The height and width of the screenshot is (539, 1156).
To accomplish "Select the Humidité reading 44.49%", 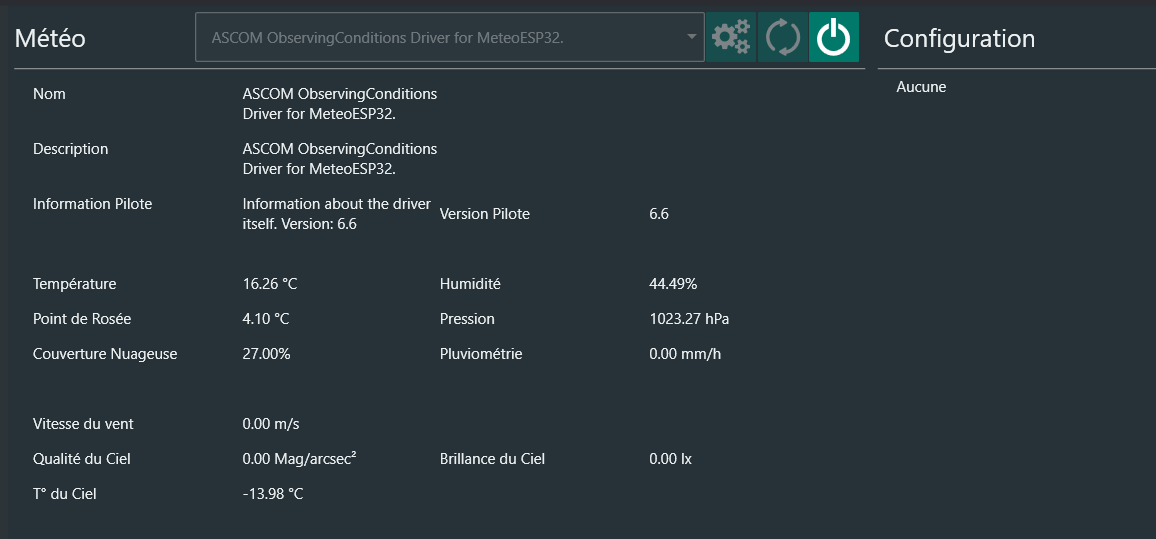I will (x=673, y=284).
